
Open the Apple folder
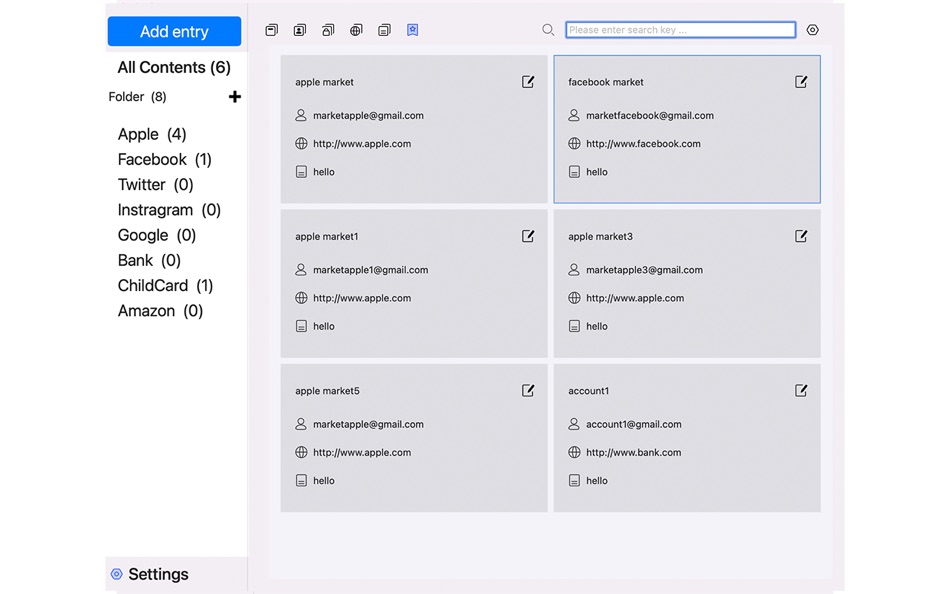(151, 134)
